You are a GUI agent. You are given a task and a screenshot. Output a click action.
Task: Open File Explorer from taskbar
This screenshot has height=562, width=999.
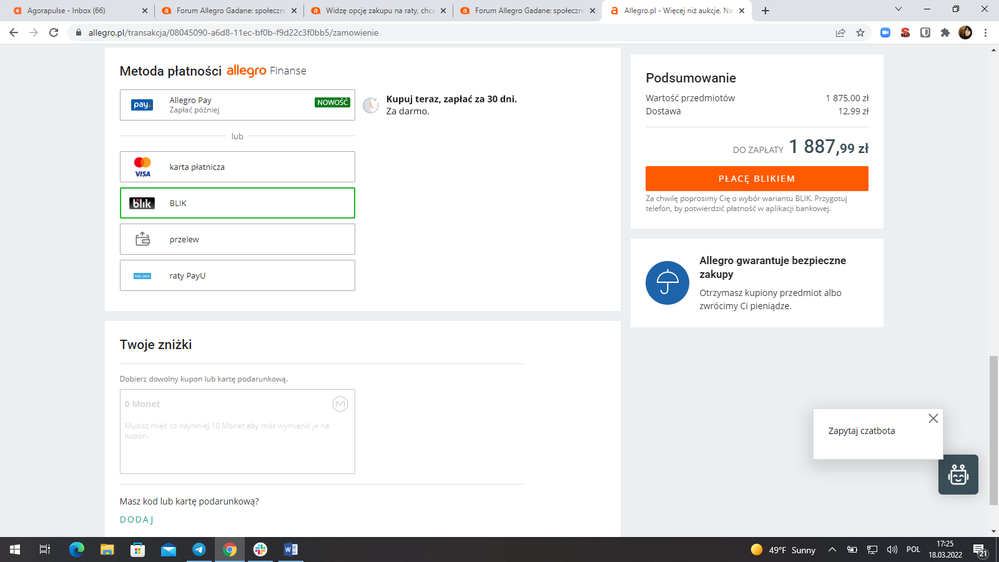click(107, 549)
